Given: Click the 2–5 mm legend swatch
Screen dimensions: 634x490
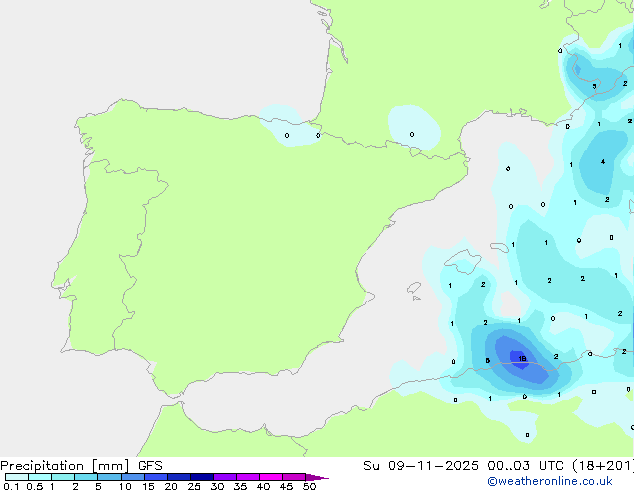Looking at the screenshot, I should [x=86, y=477].
